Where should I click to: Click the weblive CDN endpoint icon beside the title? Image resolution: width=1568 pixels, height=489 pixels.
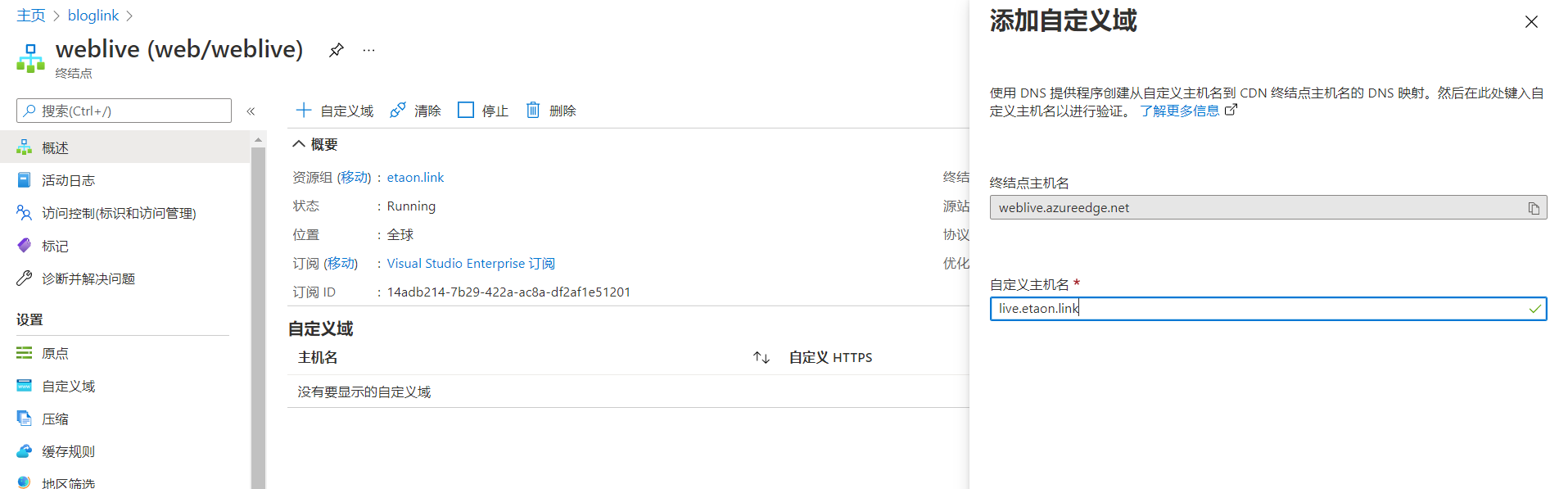pyautogui.click(x=30, y=58)
